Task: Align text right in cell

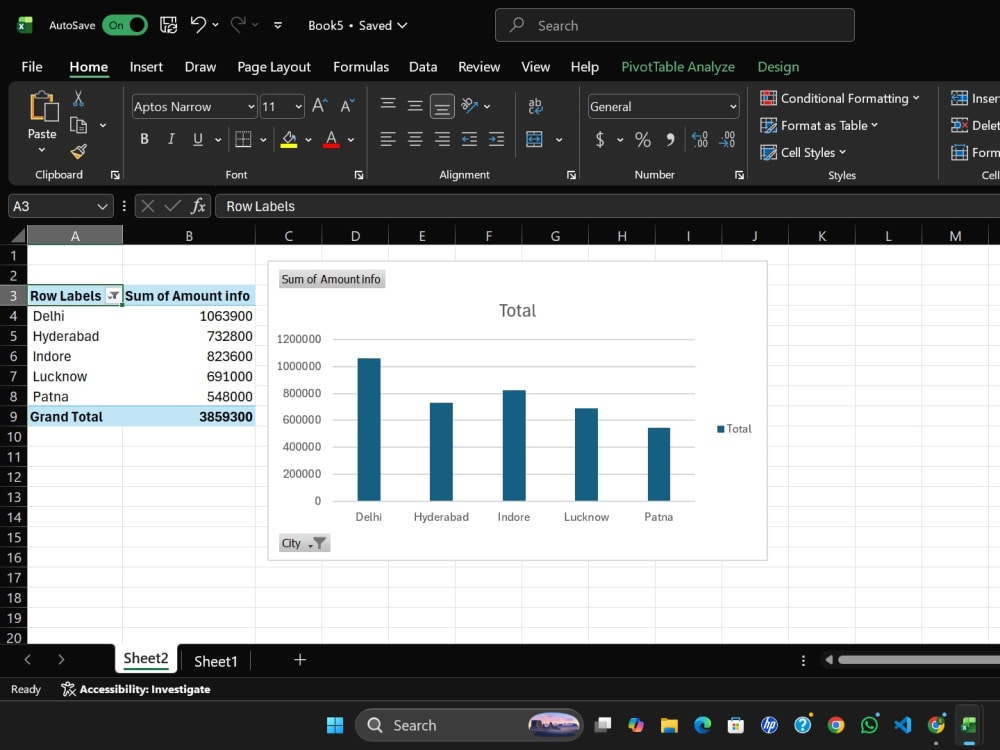Action: click(x=442, y=139)
